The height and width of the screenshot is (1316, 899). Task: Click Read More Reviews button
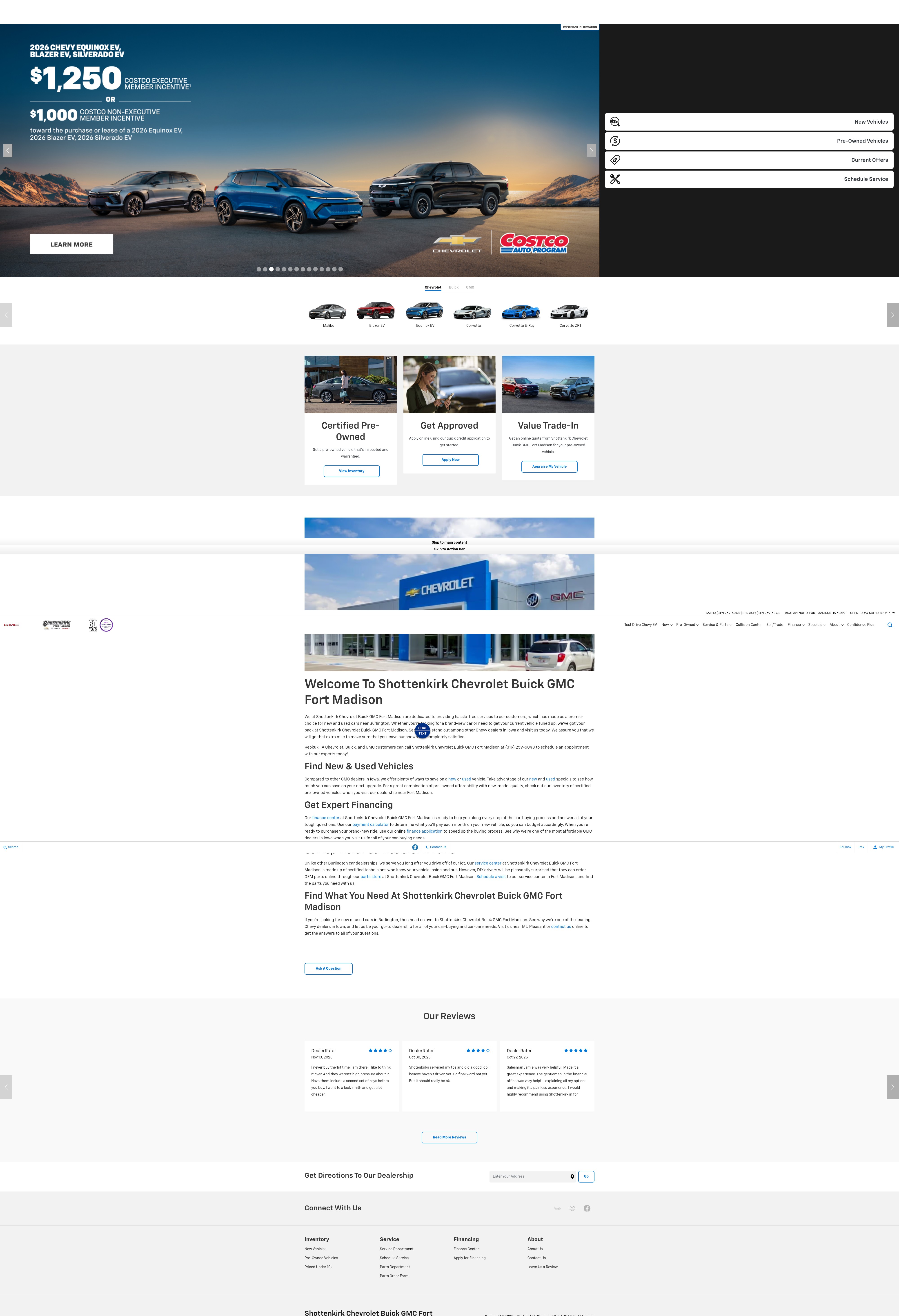(449, 1137)
